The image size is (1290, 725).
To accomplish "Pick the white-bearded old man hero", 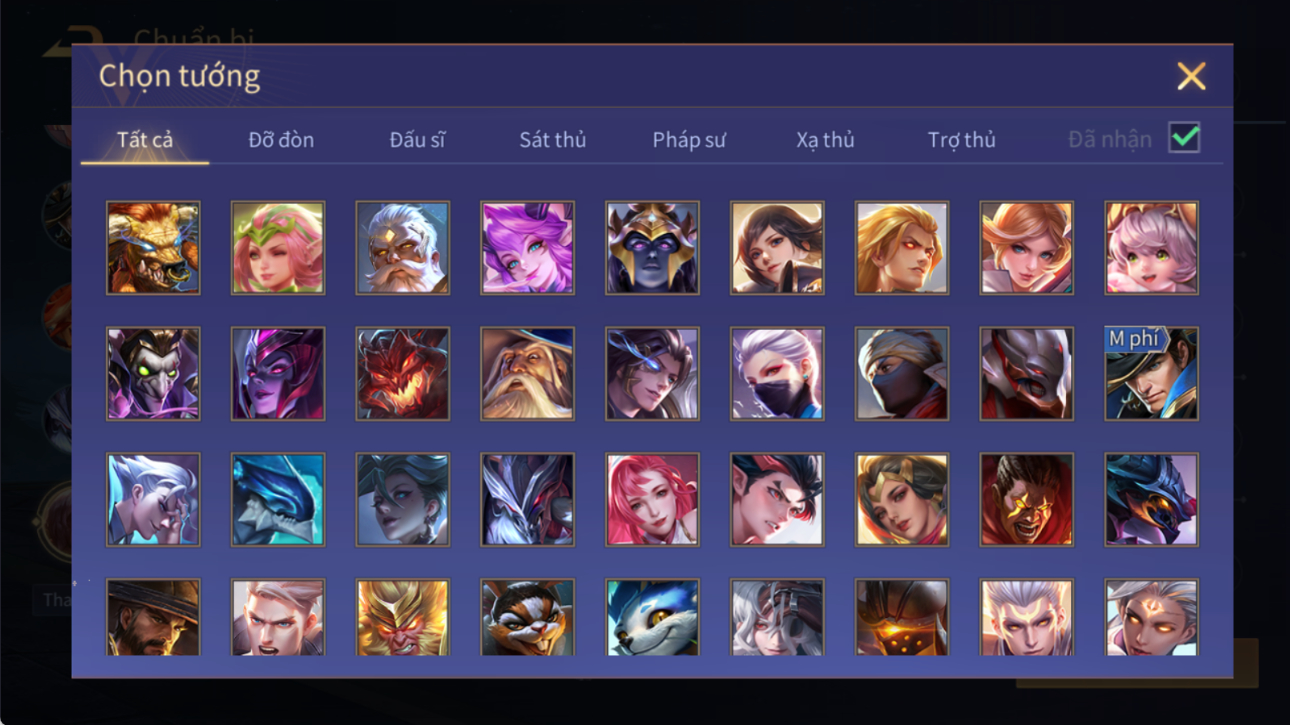I will [x=402, y=248].
